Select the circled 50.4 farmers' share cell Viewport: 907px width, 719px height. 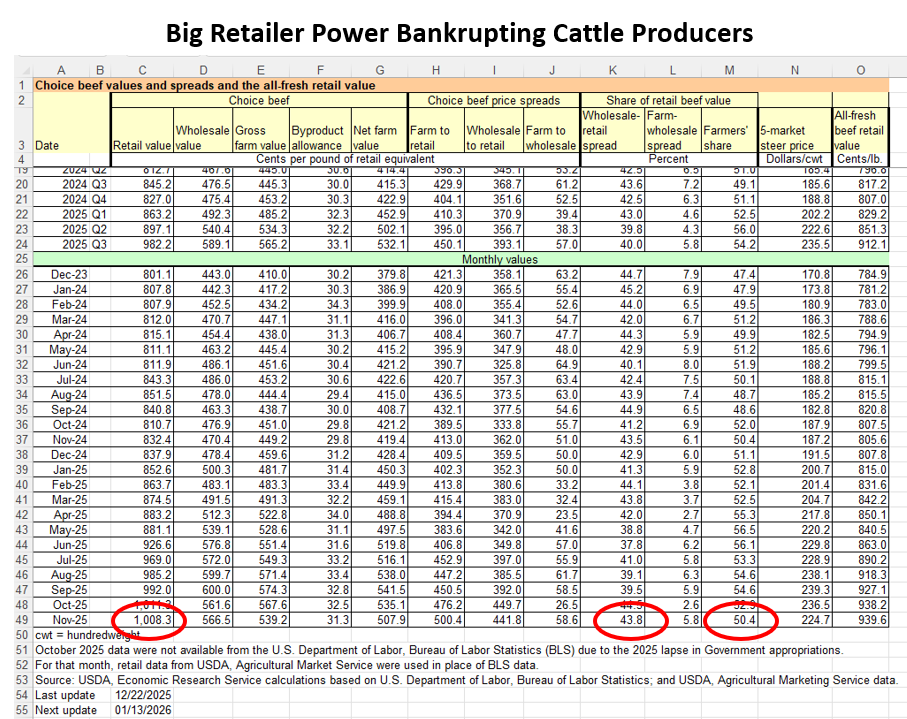pyautogui.click(x=737, y=620)
